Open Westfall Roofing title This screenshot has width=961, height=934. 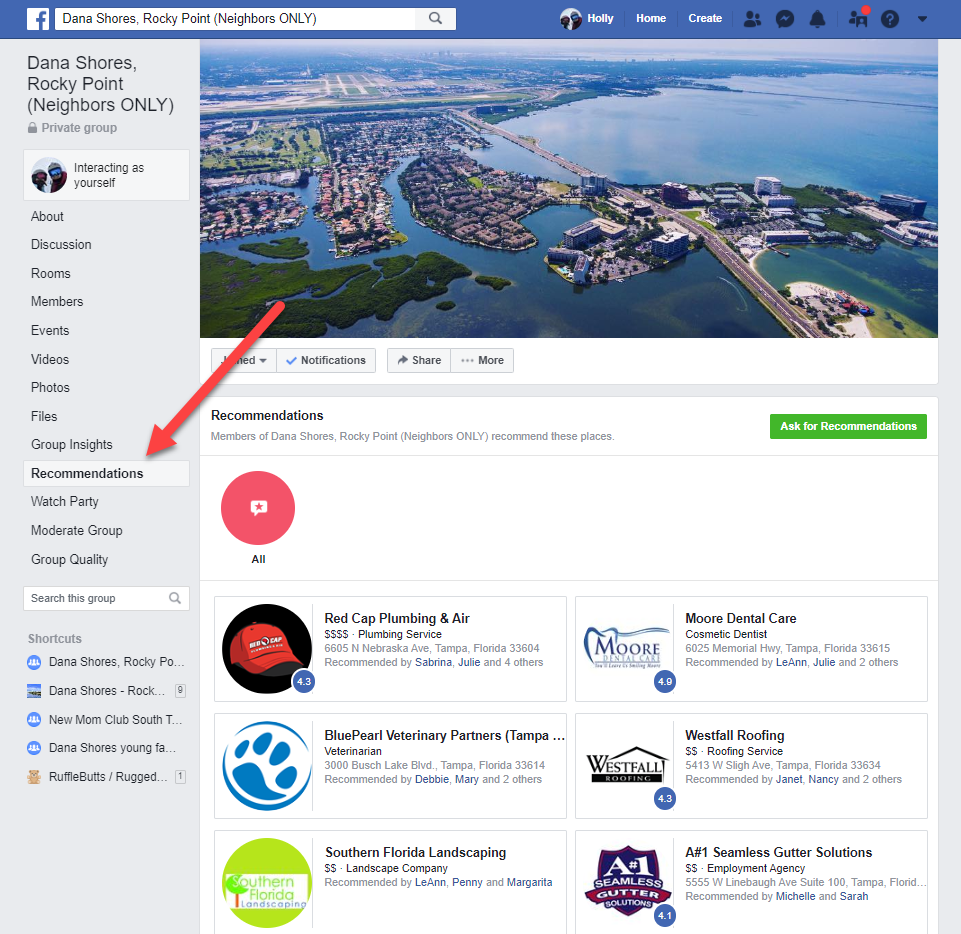(735, 735)
